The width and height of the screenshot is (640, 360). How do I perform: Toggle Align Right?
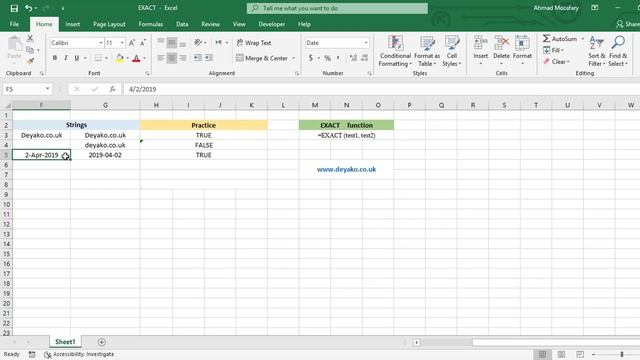point(182,58)
